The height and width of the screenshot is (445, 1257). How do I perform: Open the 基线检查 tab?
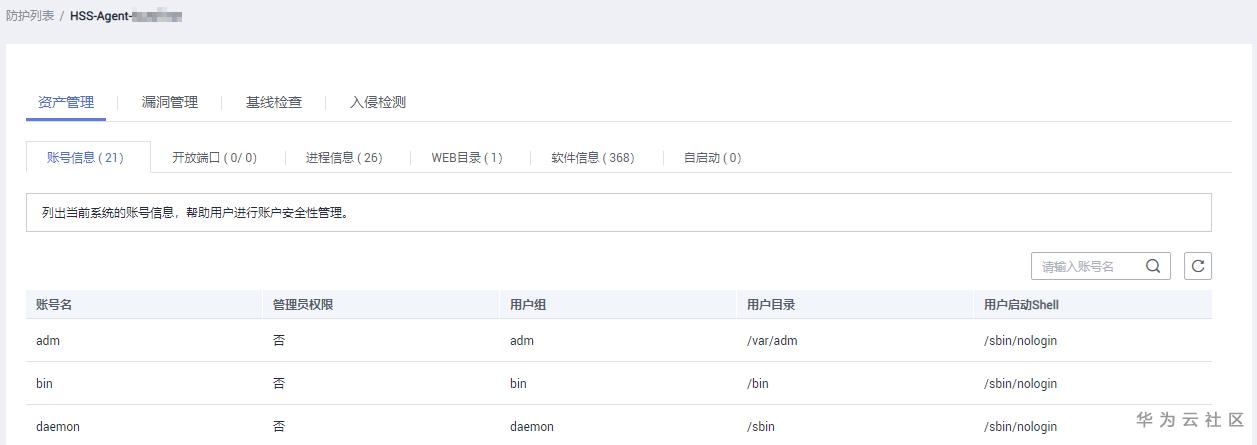tap(274, 102)
